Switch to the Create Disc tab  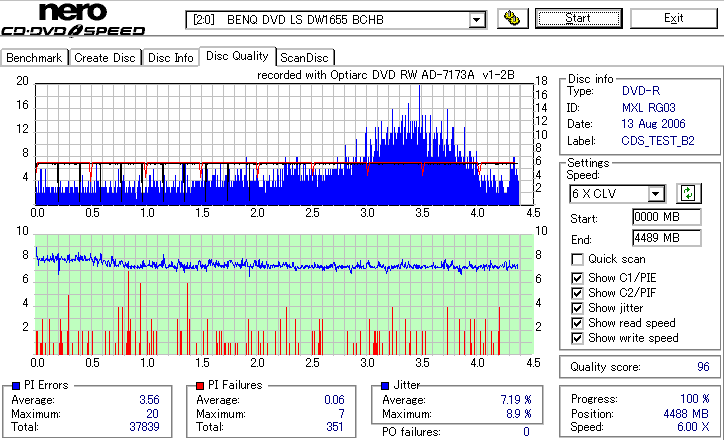[x=105, y=58]
